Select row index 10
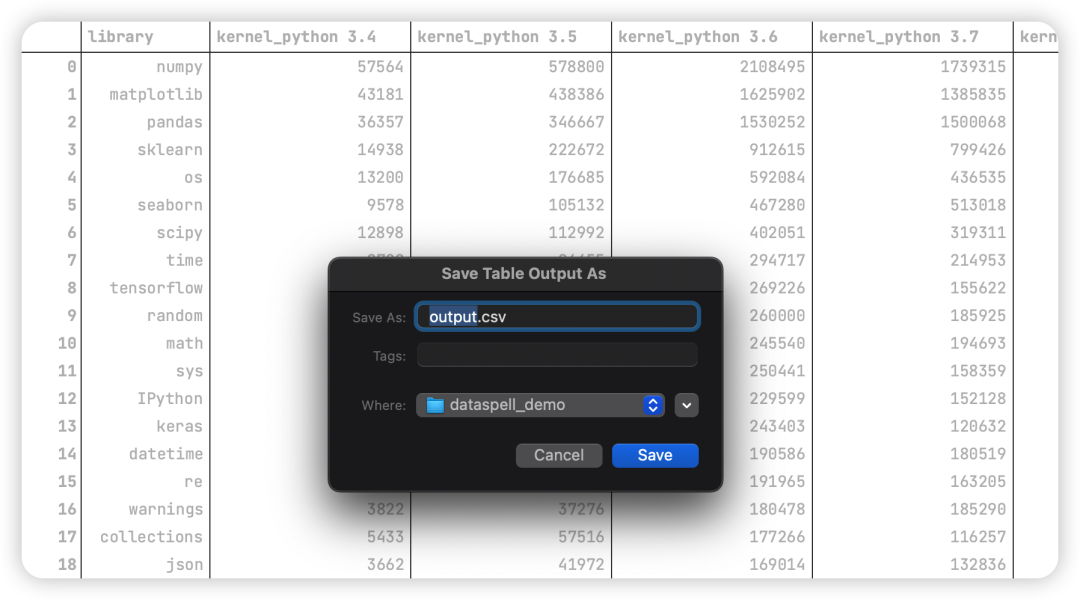This screenshot has width=1080, height=600. point(67,343)
